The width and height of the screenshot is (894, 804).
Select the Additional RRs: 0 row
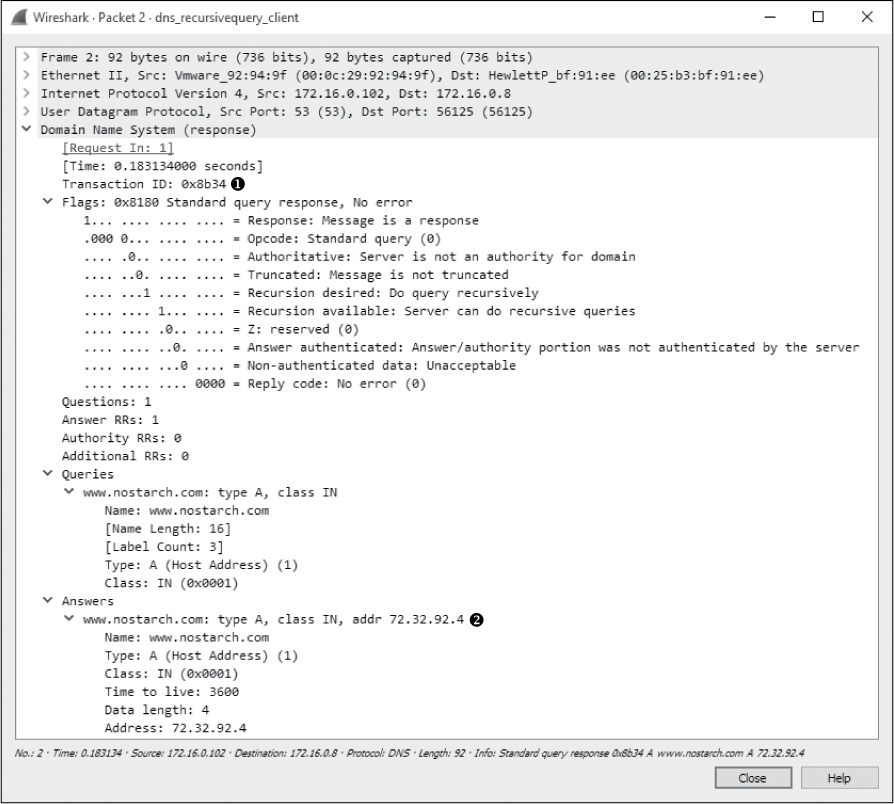125,456
